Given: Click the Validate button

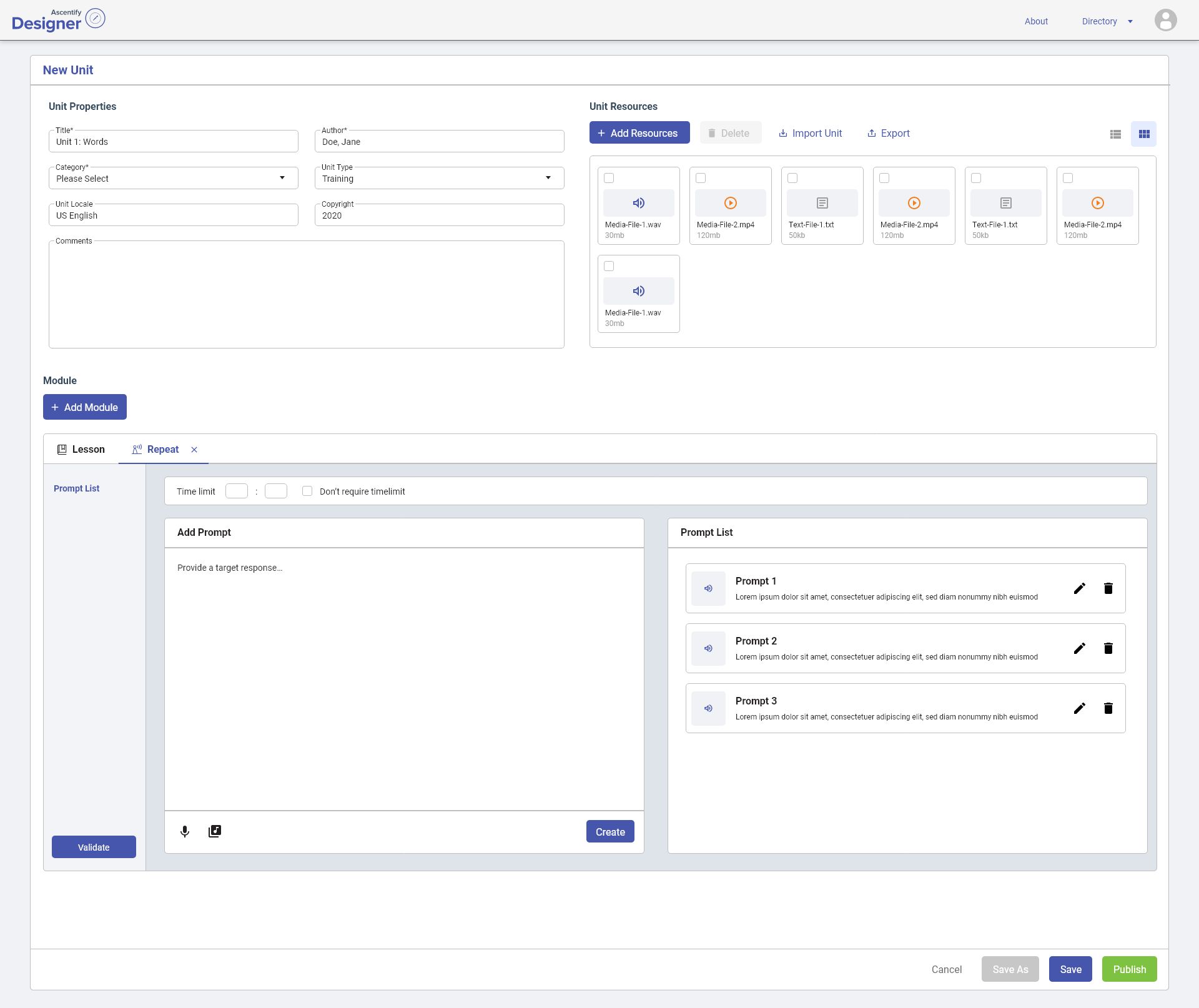Looking at the screenshot, I should [x=94, y=847].
